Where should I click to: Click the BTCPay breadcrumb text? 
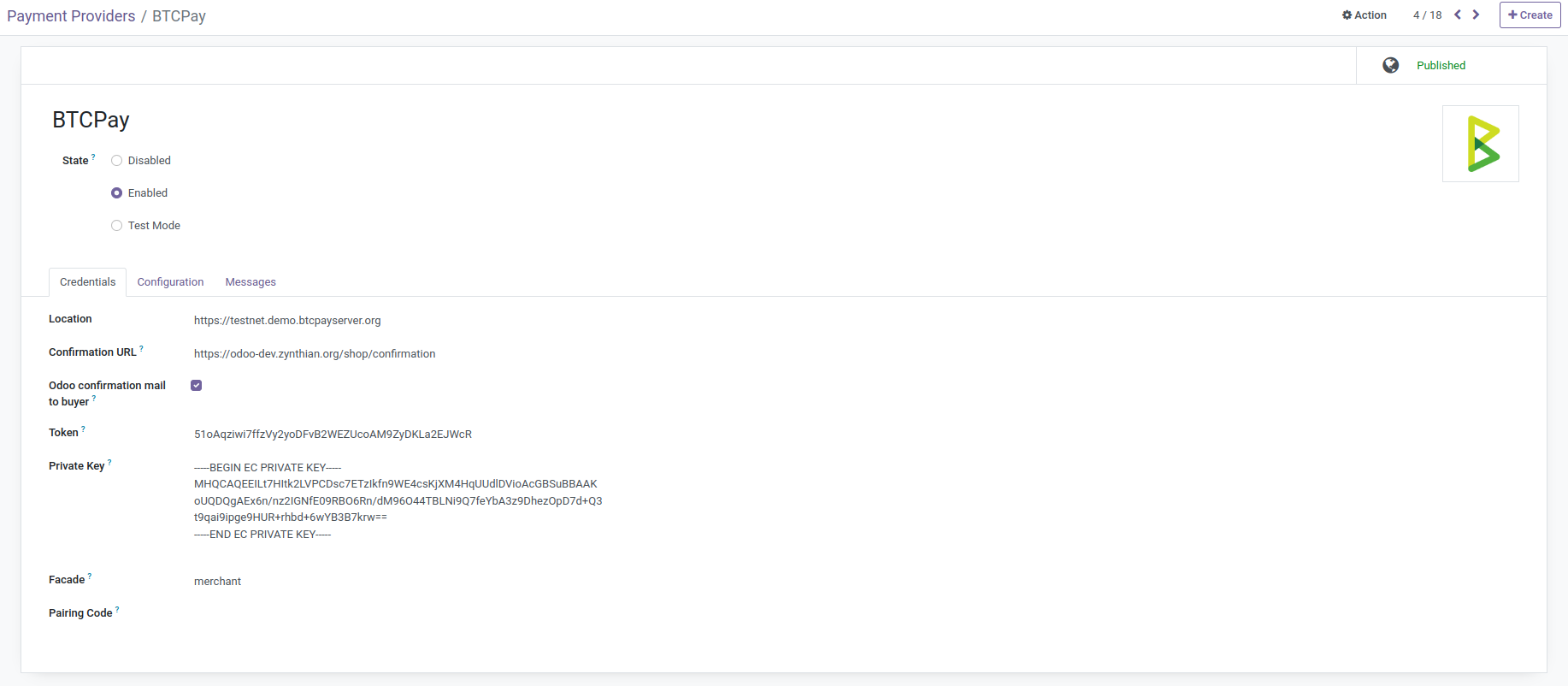(179, 16)
